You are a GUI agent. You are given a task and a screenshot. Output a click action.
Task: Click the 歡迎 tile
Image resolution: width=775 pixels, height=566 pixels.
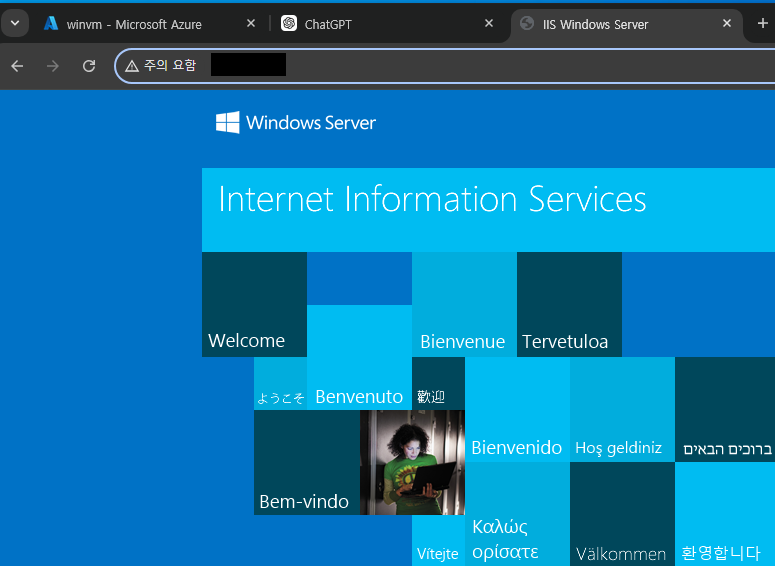tap(438, 384)
